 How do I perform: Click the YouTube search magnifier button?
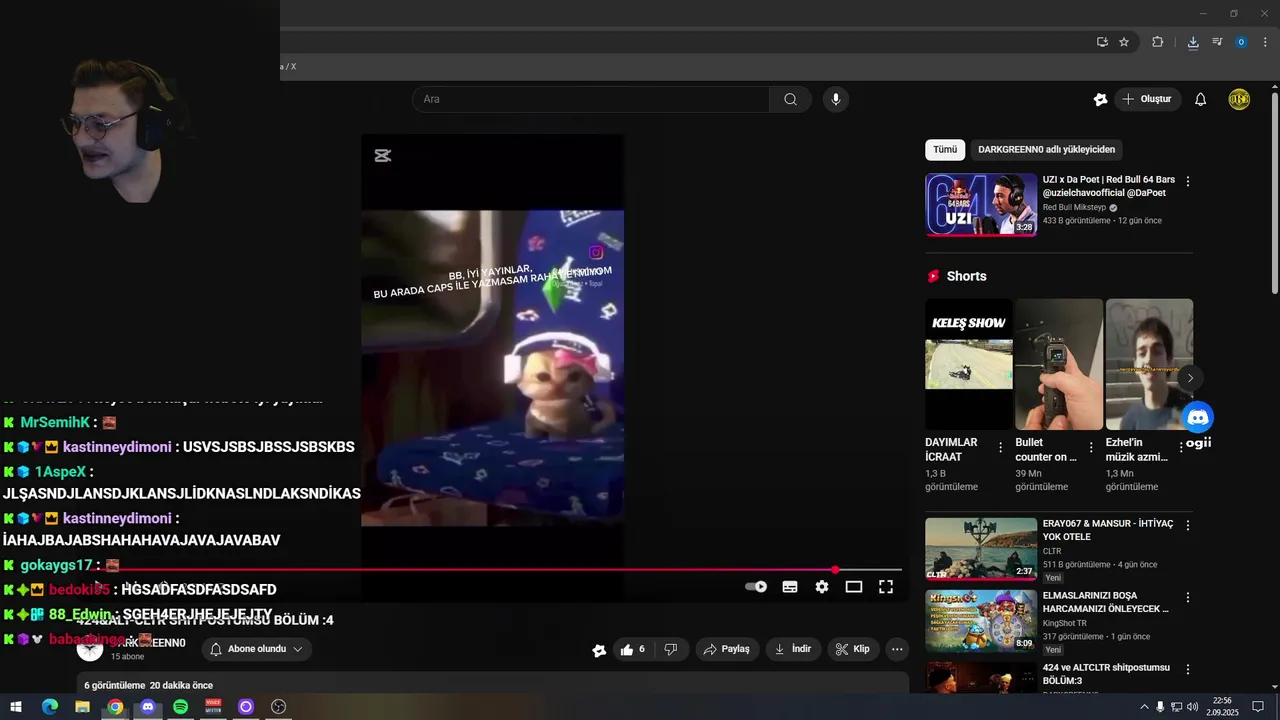coord(790,99)
